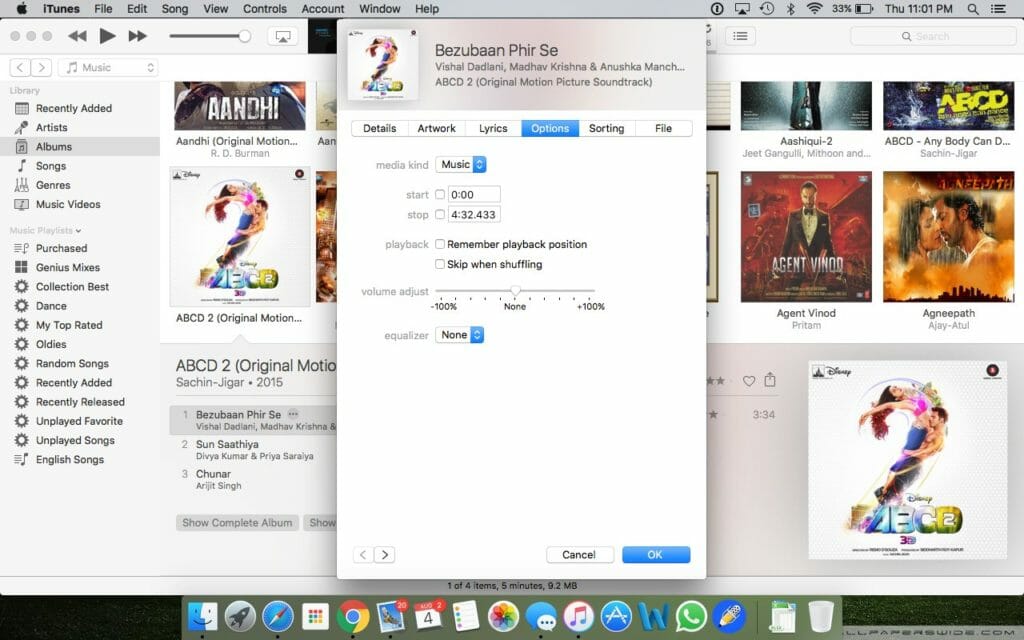Image resolution: width=1024 pixels, height=640 pixels.
Task: Open iTunes list view options icon
Action: [739, 36]
